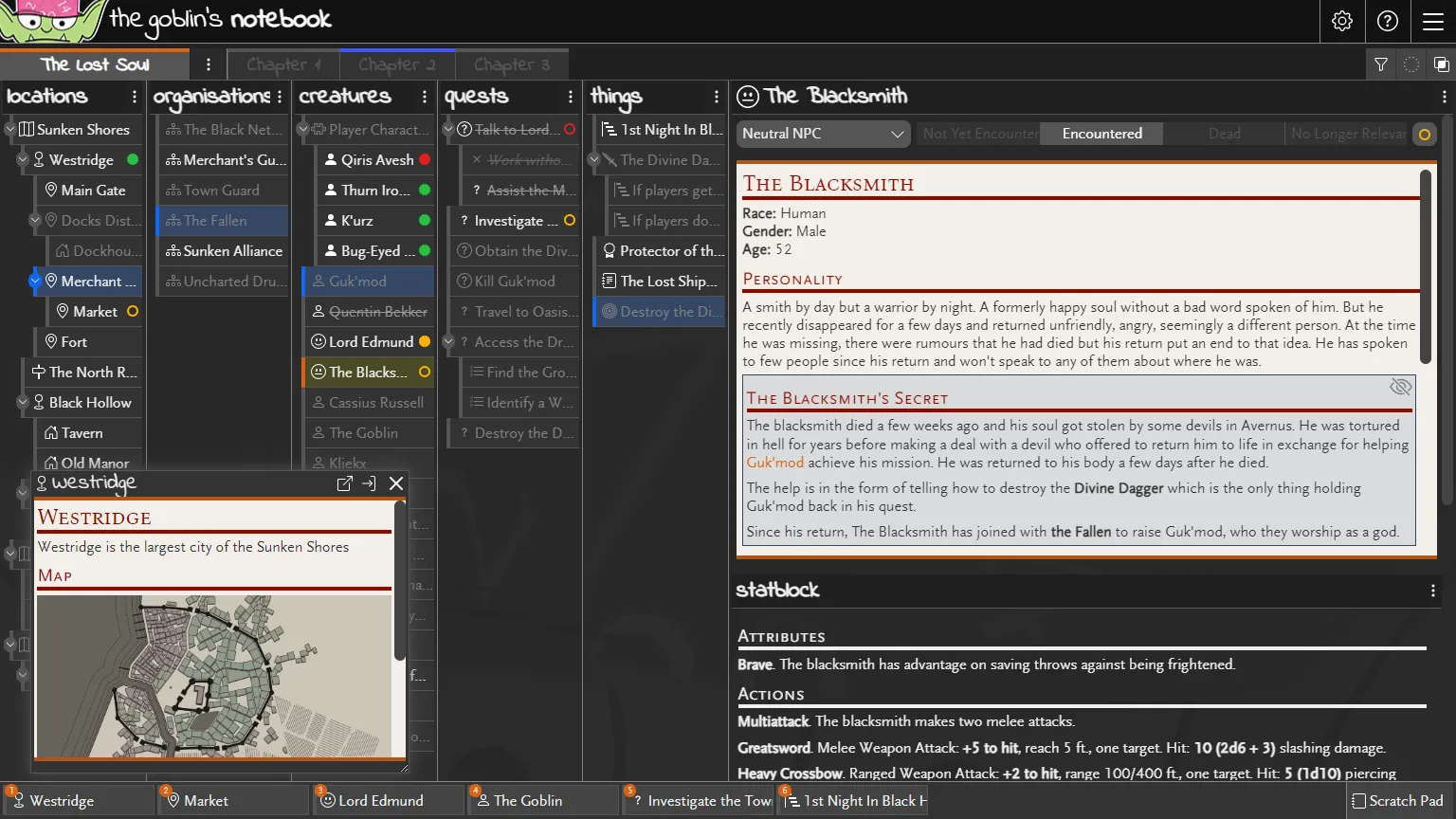Switch to the Chapter 2 tab

[x=397, y=64]
